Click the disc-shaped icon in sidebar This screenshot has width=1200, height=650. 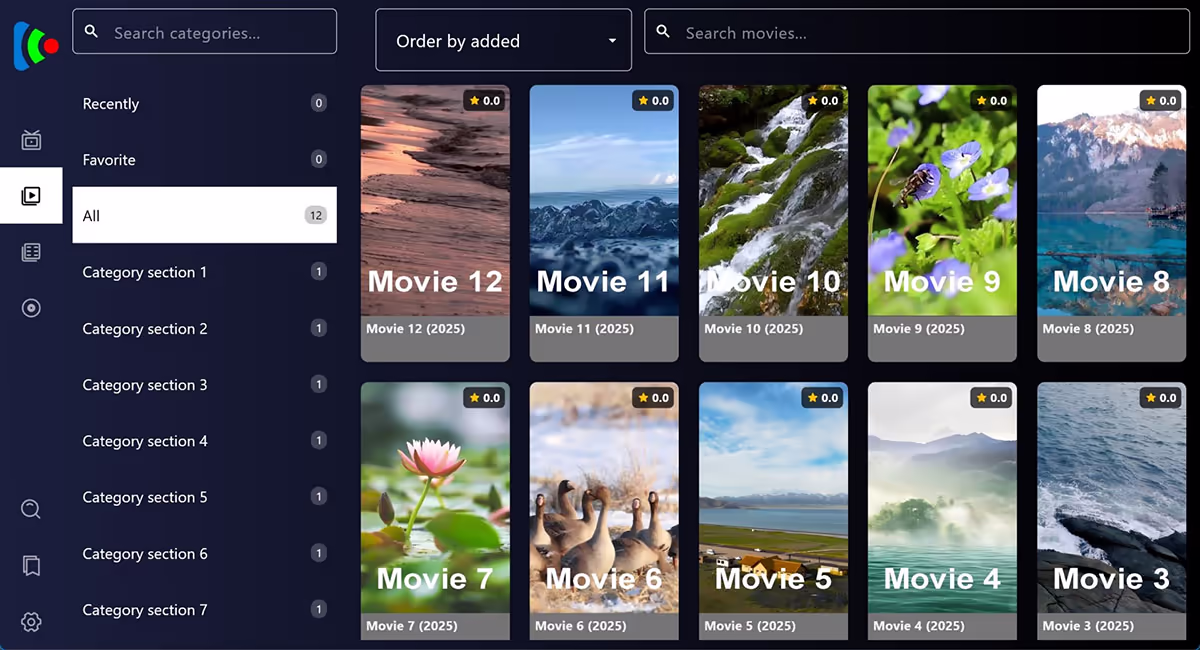(x=31, y=308)
